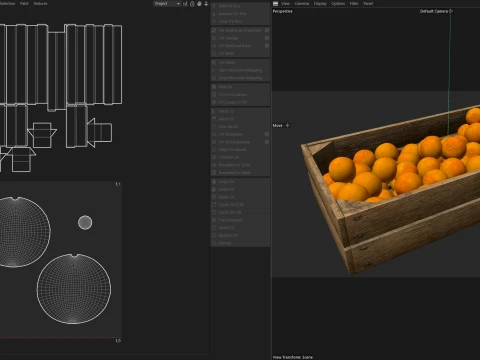This screenshot has height=360, width=480.
Task: Open the Textures menu in the UV view
Action: (40, 4)
